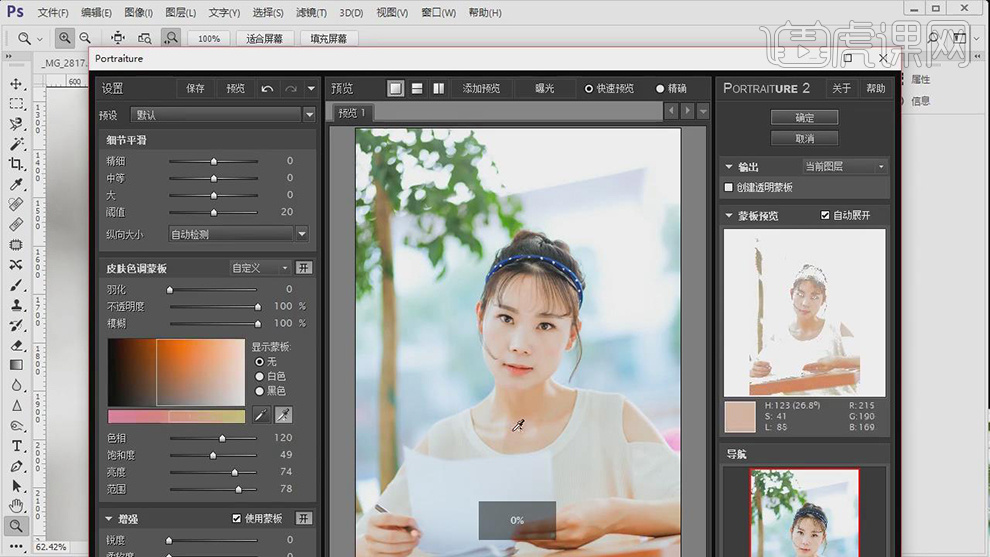
Task: Select the Eyedropper tool in Photoshop toolbar
Action: pyautogui.click(x=16, y=184)
